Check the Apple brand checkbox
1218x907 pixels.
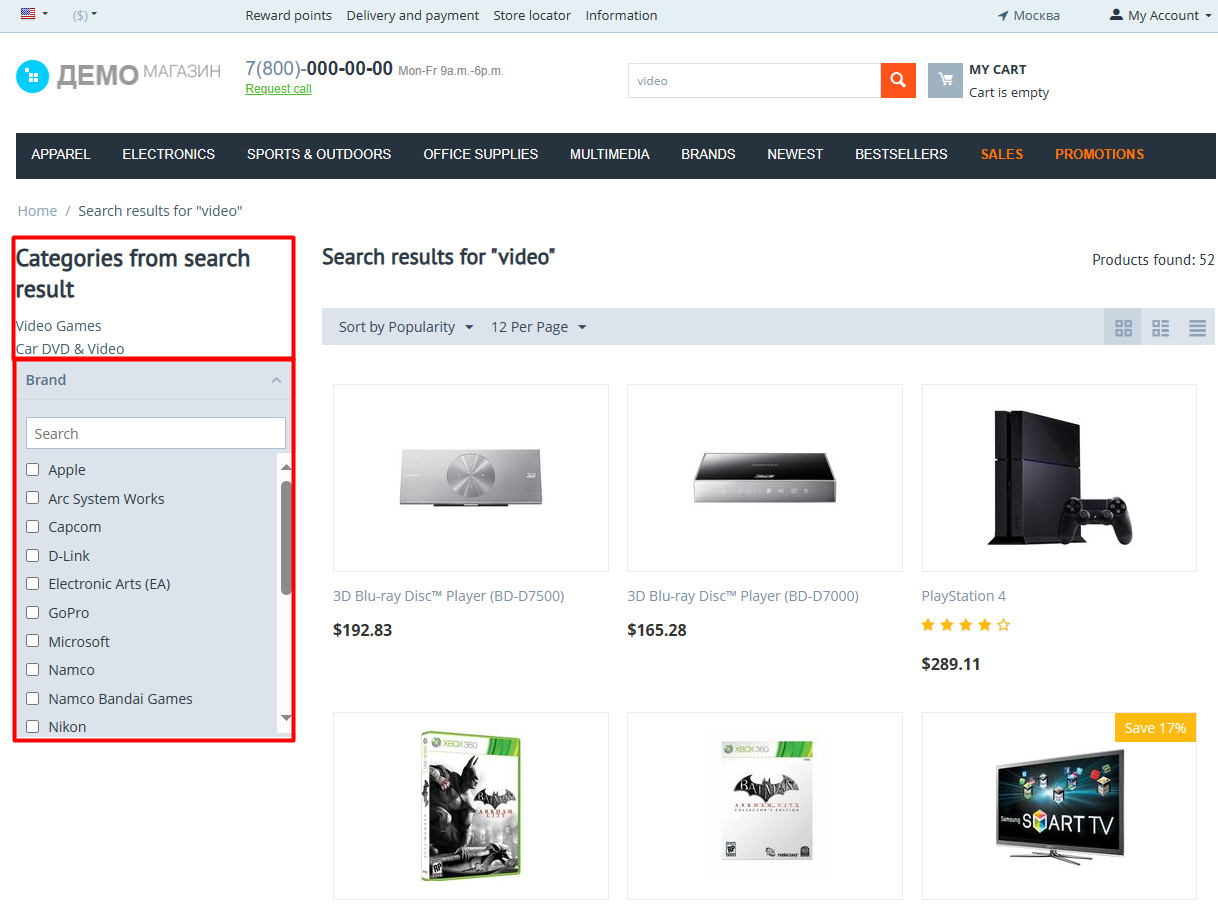coord(33,469)
